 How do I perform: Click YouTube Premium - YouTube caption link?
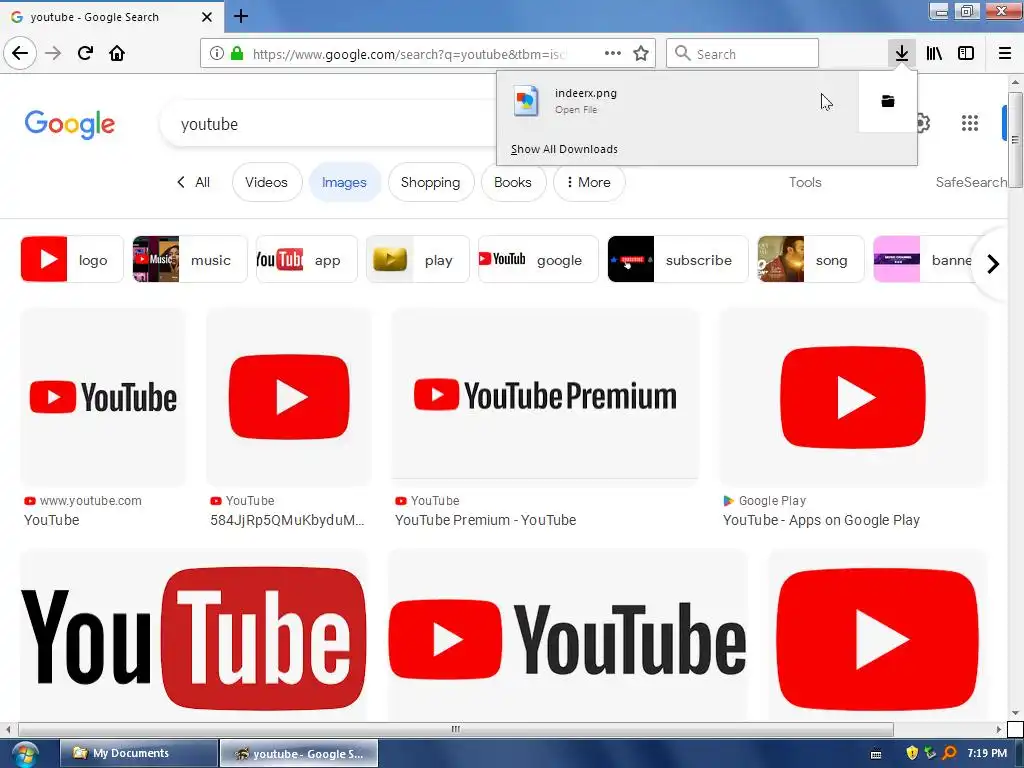485,520
